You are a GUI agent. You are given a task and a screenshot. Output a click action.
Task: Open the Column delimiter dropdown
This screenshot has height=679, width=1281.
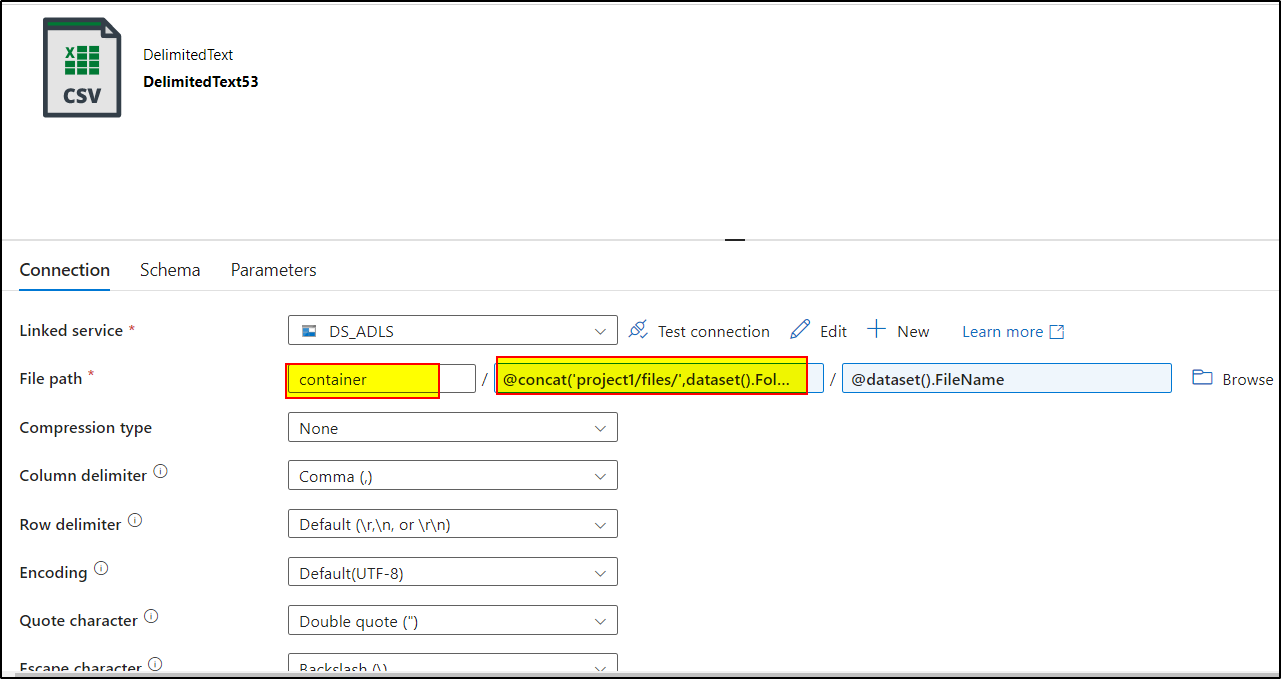coord(601,475)
